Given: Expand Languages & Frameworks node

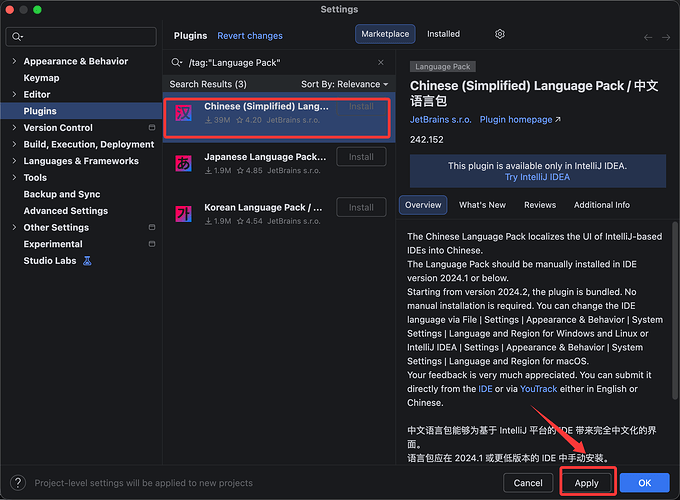Looking at the screenshot, I should pos(14,160).
